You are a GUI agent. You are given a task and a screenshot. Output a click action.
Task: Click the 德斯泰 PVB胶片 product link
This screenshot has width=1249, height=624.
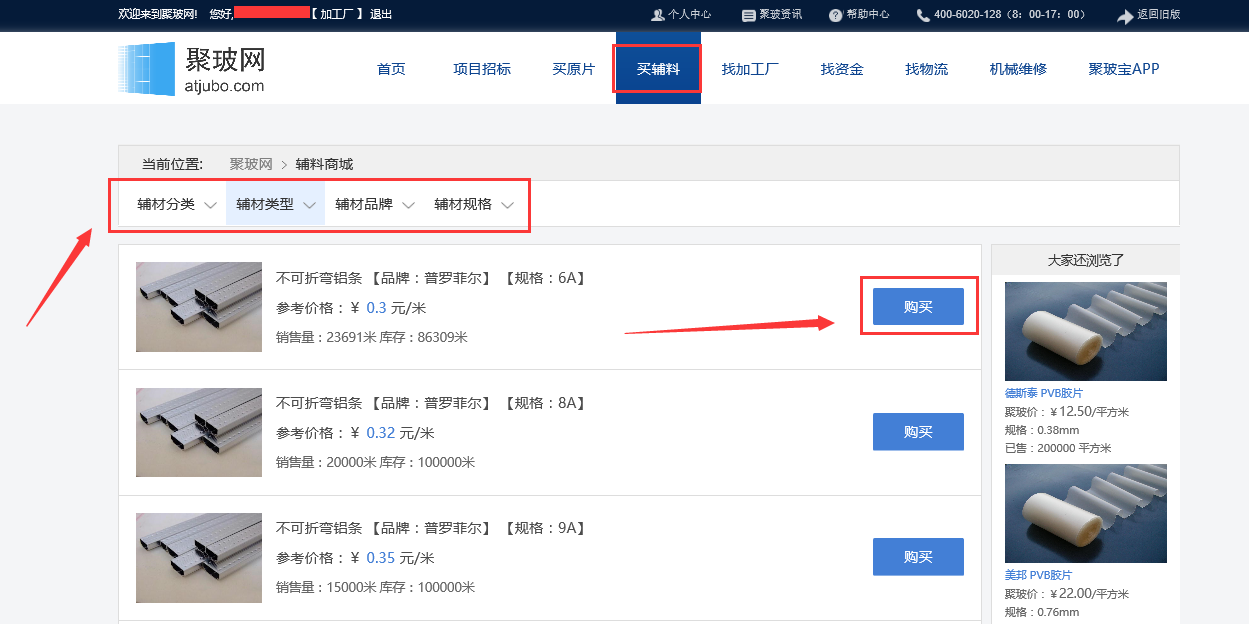pos(1044,393)
